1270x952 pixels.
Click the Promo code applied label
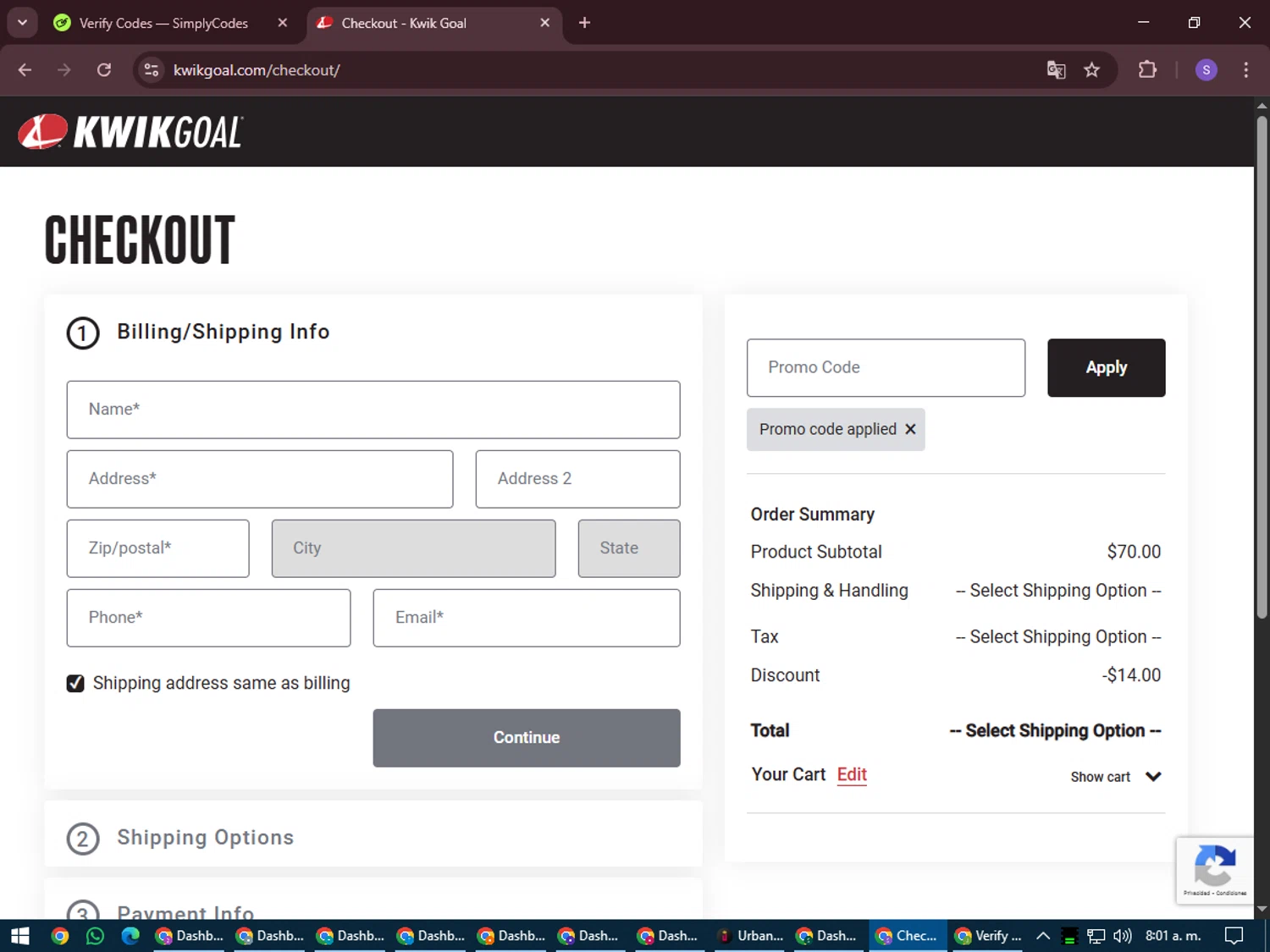(827, 429)
